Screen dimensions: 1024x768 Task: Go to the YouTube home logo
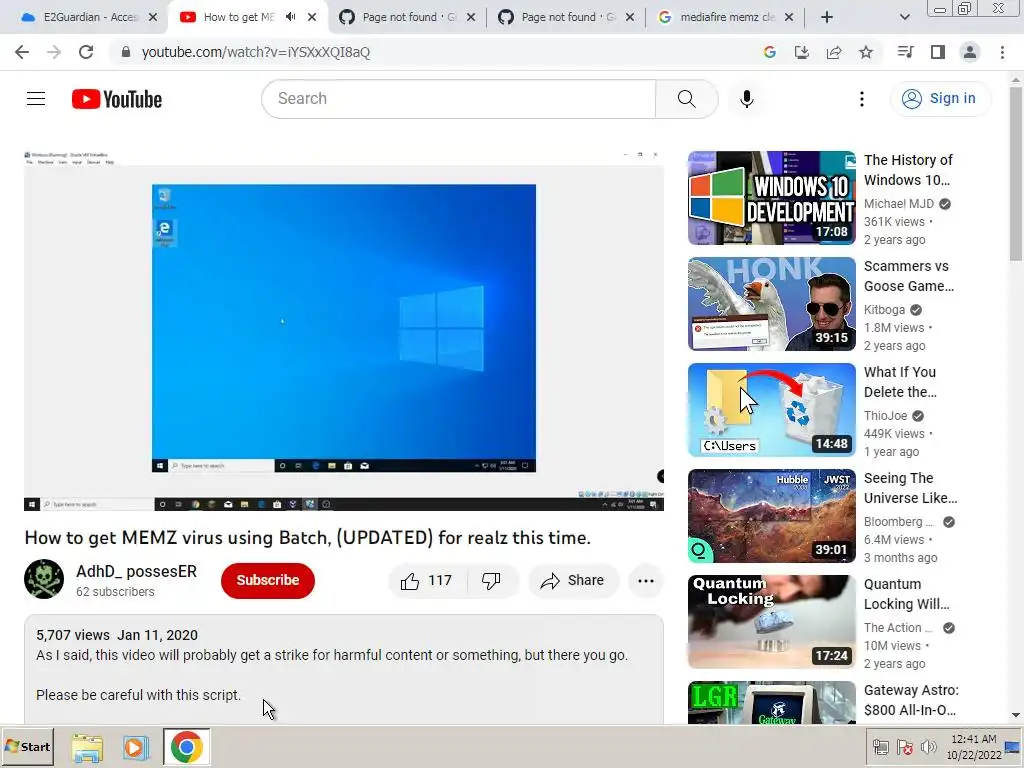pyautogui.click(x=116, y=99)
